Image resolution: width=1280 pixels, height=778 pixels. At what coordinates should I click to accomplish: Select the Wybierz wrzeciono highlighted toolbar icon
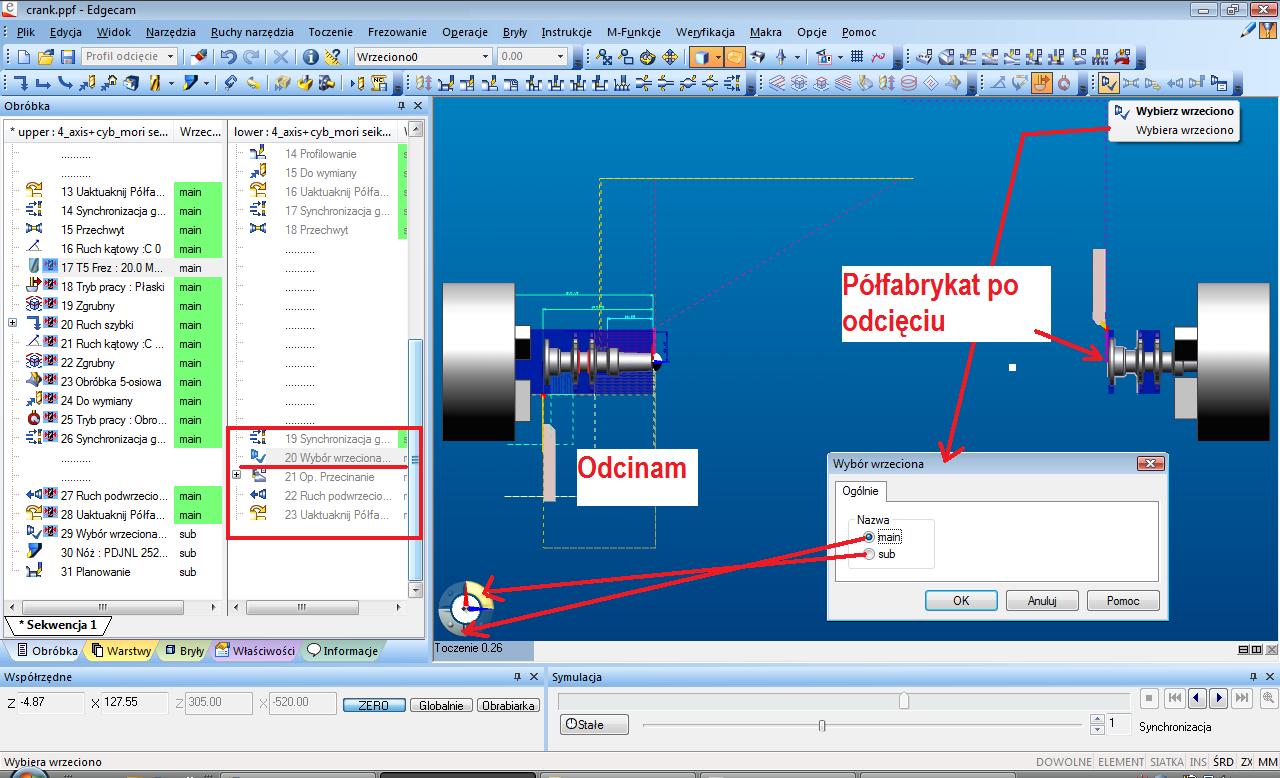pyautogui.click(x=1109, y=83)
